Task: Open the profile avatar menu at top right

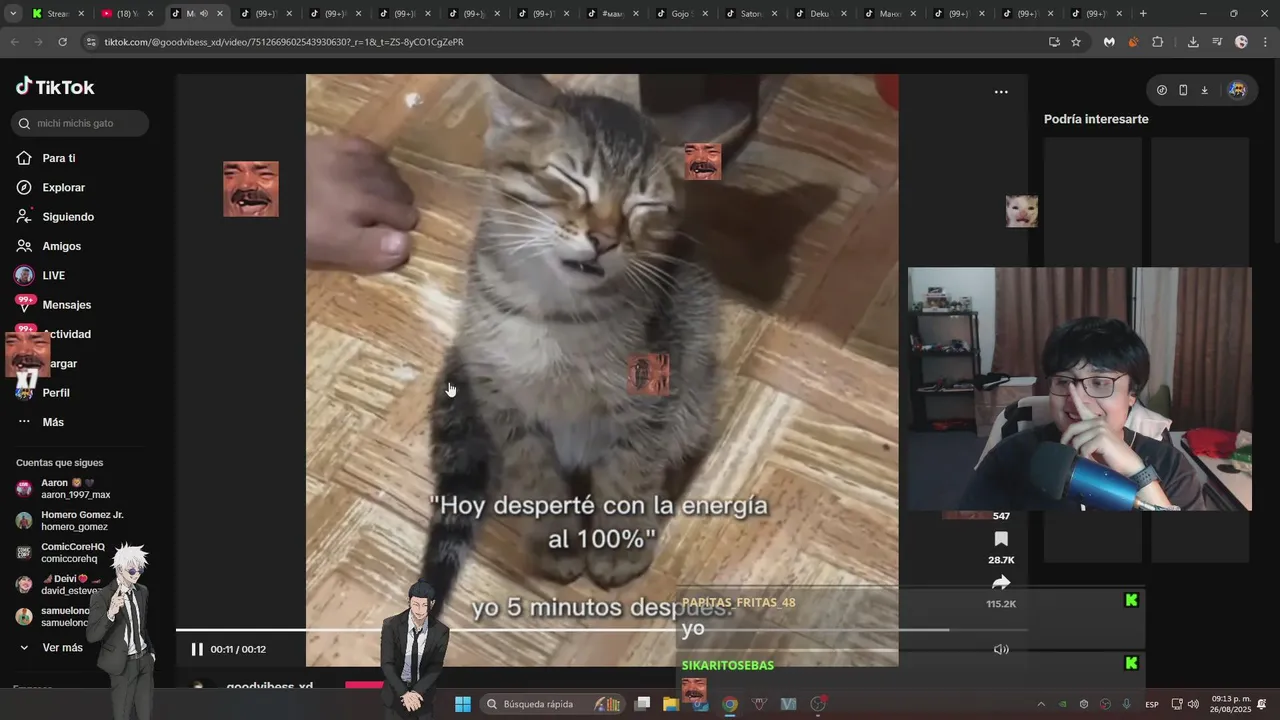Action: click(1237, 90)
